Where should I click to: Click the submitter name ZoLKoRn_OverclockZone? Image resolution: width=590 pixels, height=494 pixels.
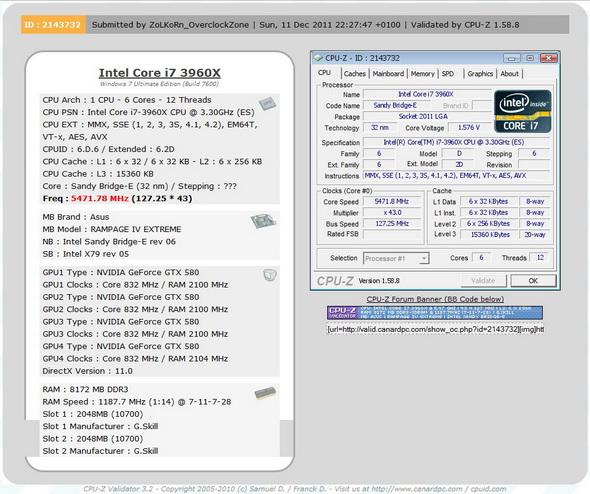click(x=199, y=25)
